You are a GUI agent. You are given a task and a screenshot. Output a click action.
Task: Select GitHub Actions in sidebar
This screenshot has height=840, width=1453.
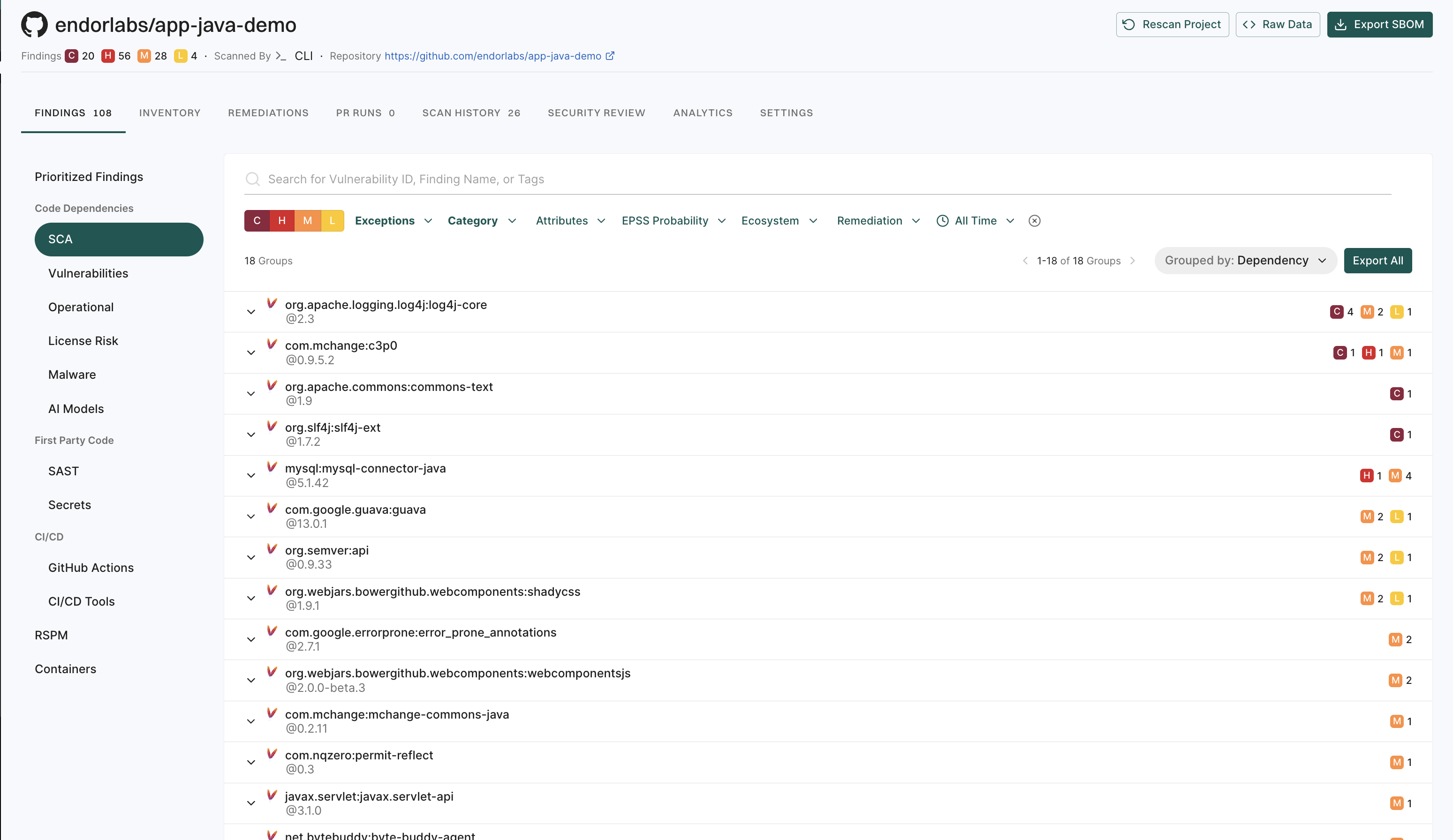pyautogui.click(x=91, y=568)
